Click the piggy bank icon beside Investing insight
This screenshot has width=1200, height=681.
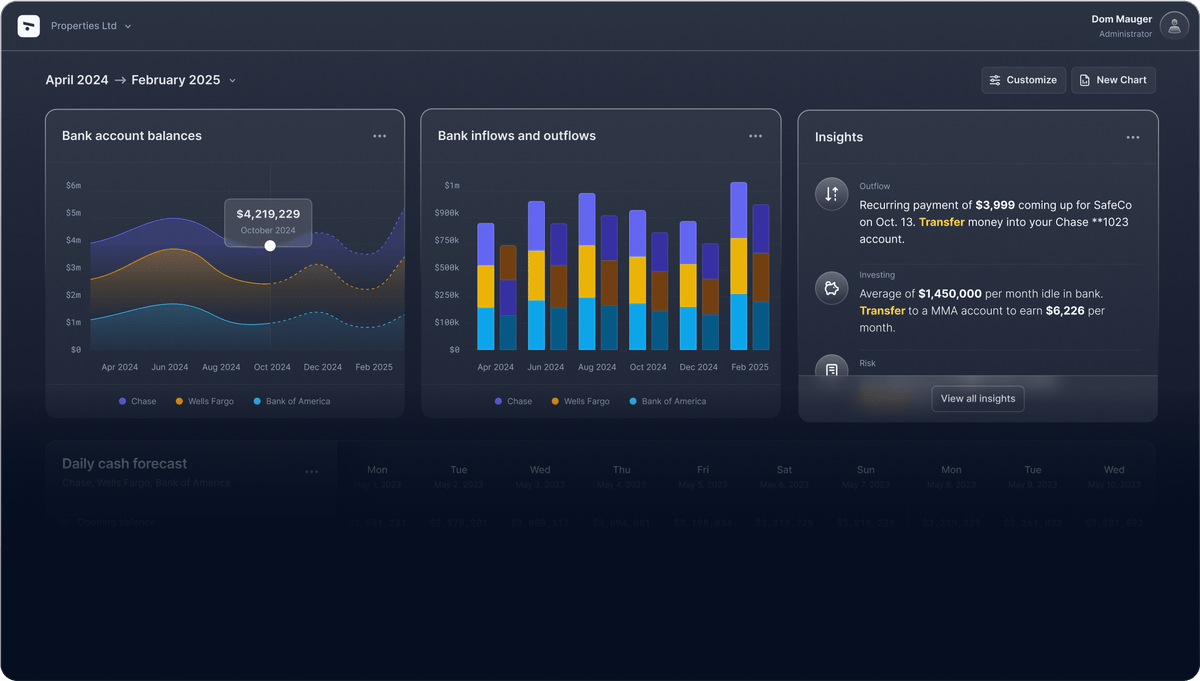(x=831, y=287)
